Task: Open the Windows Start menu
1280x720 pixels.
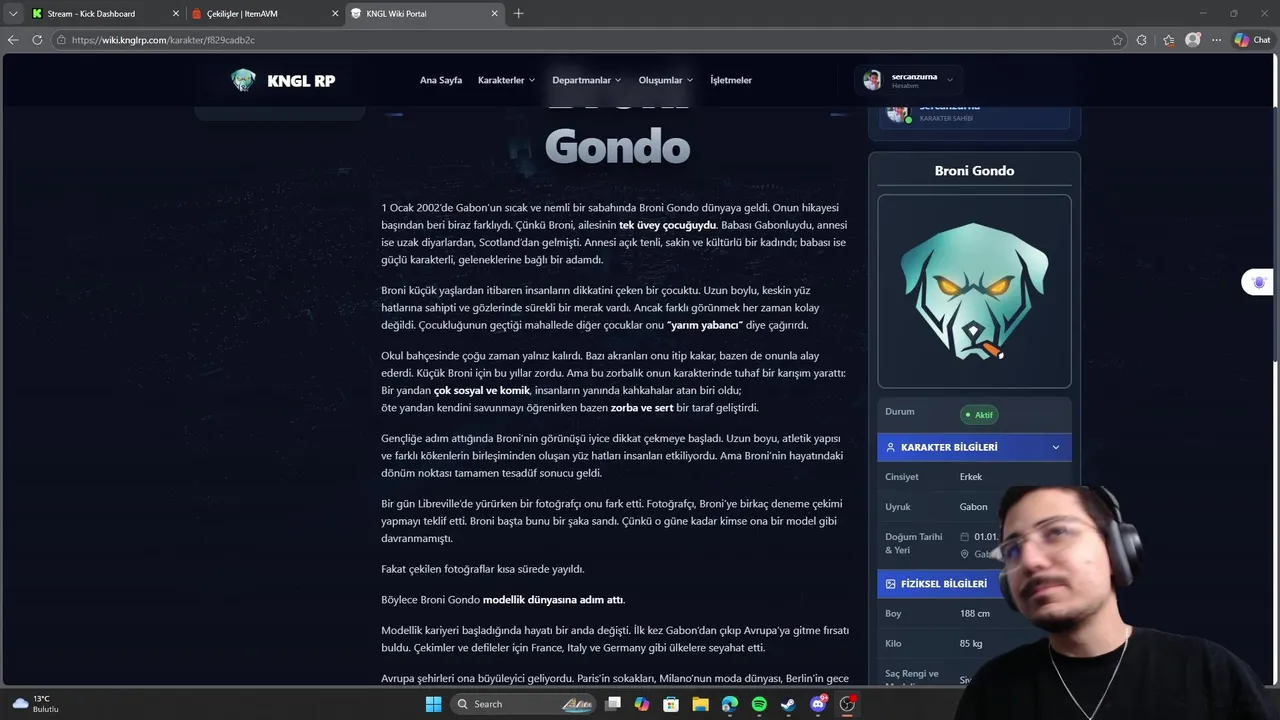Action: [x=433, y=704]
